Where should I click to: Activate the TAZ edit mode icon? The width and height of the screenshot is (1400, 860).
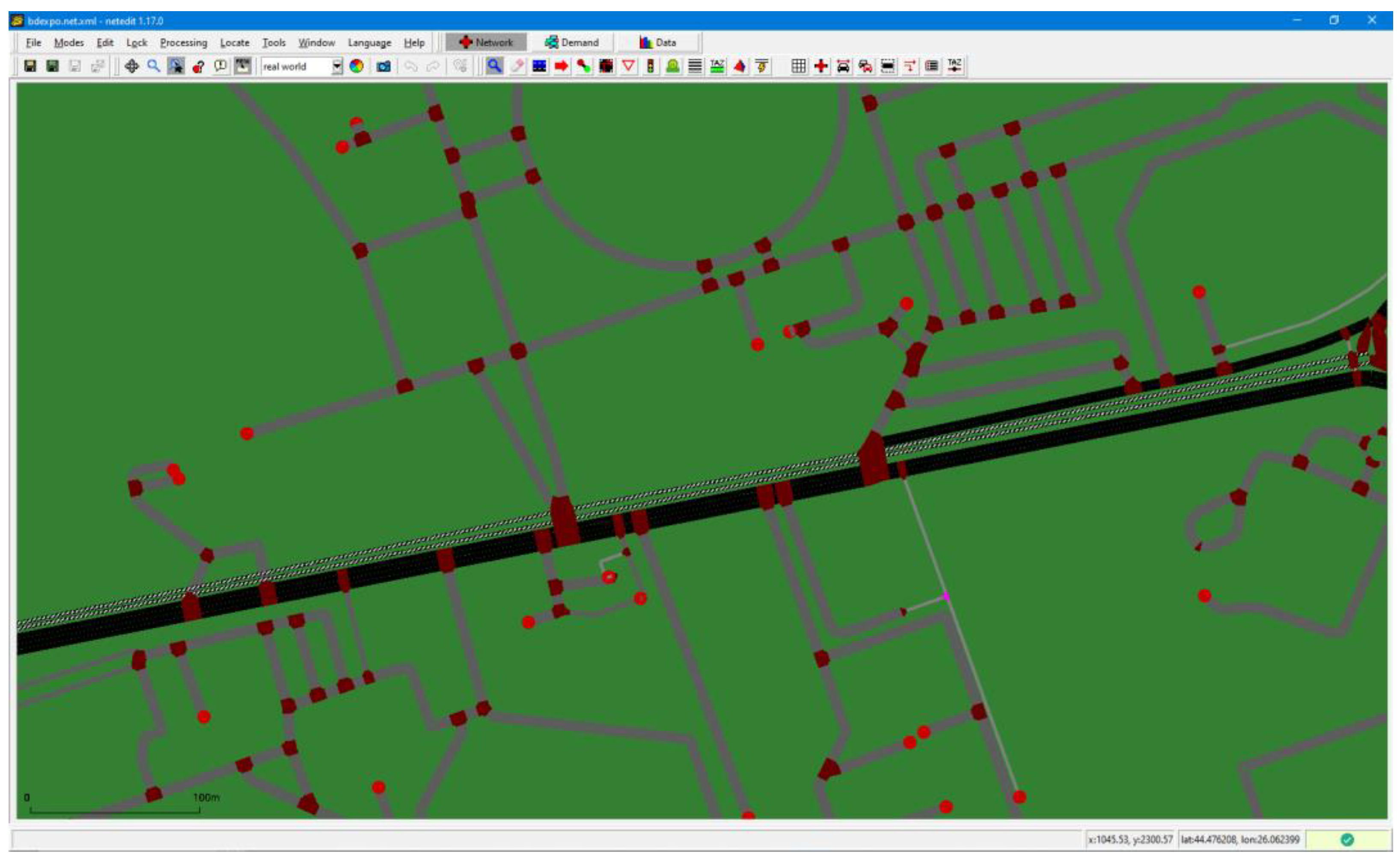tap(717, 67)
